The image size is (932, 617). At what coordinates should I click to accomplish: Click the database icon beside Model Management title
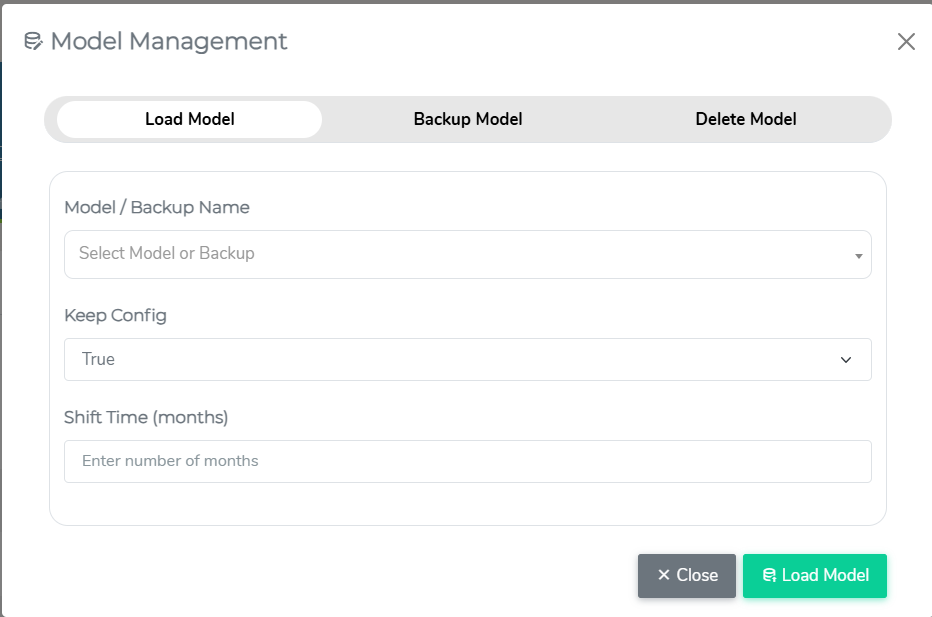pyautogui.click(x=33, y=42)
